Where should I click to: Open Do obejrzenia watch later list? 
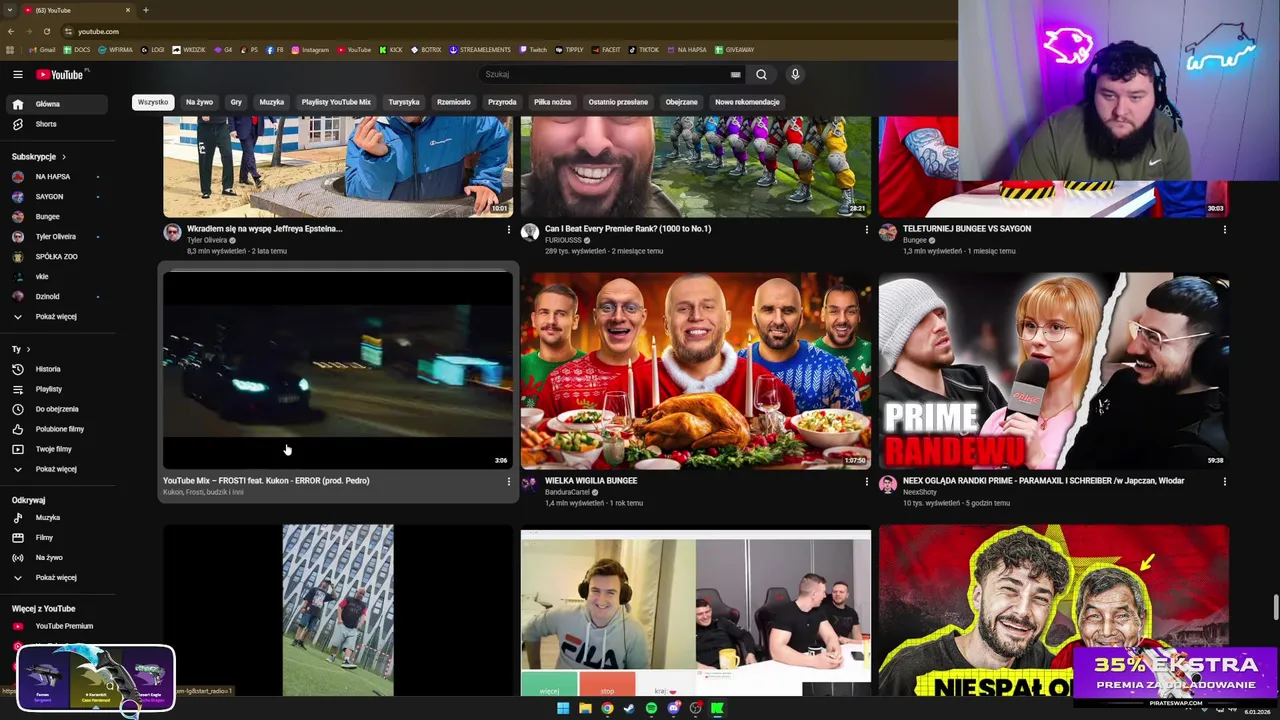point(58,409)
